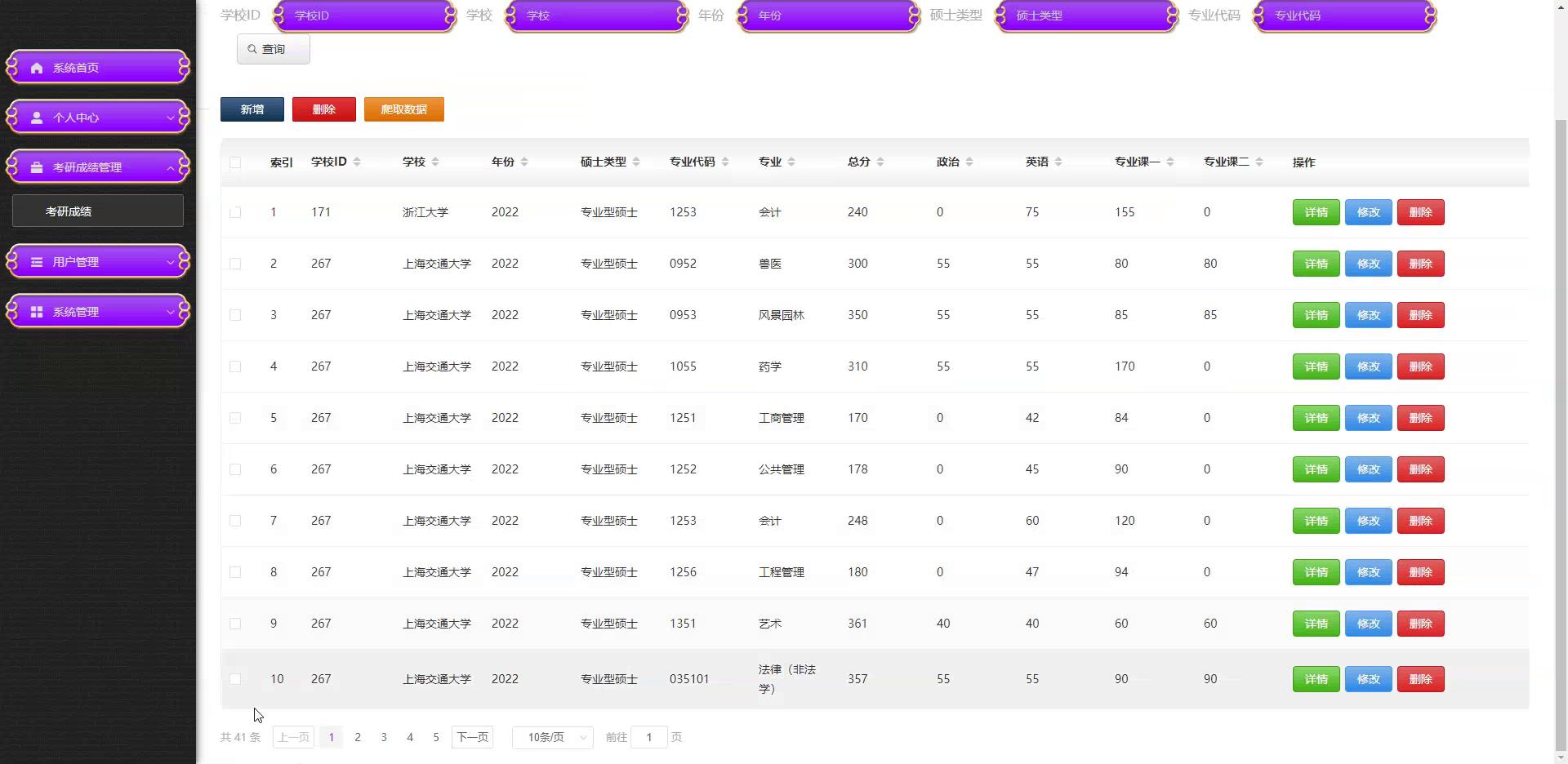Image resolution: width=1568 pixels, height=764 pixels.
Task: Click the sort arrows for 专业代码 column
Action: click(x=725, y=162)
